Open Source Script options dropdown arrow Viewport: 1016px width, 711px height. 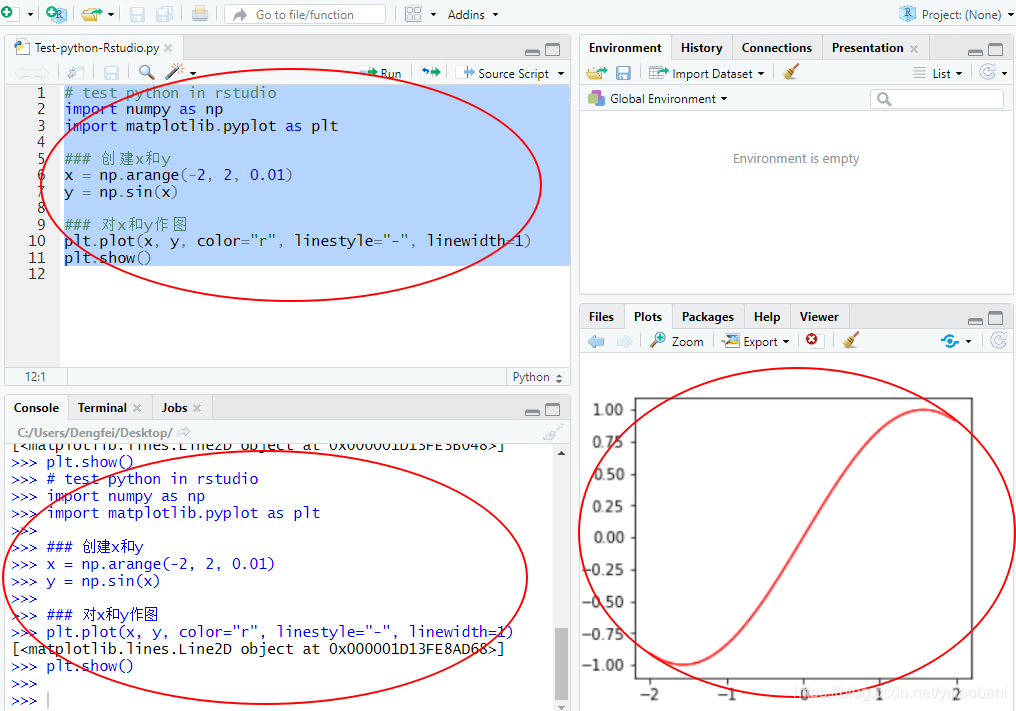pyautogui.click(x=561, y=73)
